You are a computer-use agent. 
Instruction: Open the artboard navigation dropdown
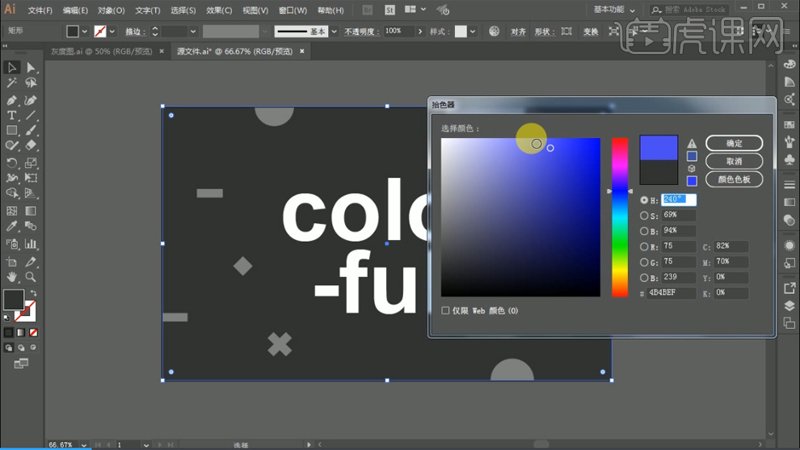pyautogui.click(x=146, y=445)
